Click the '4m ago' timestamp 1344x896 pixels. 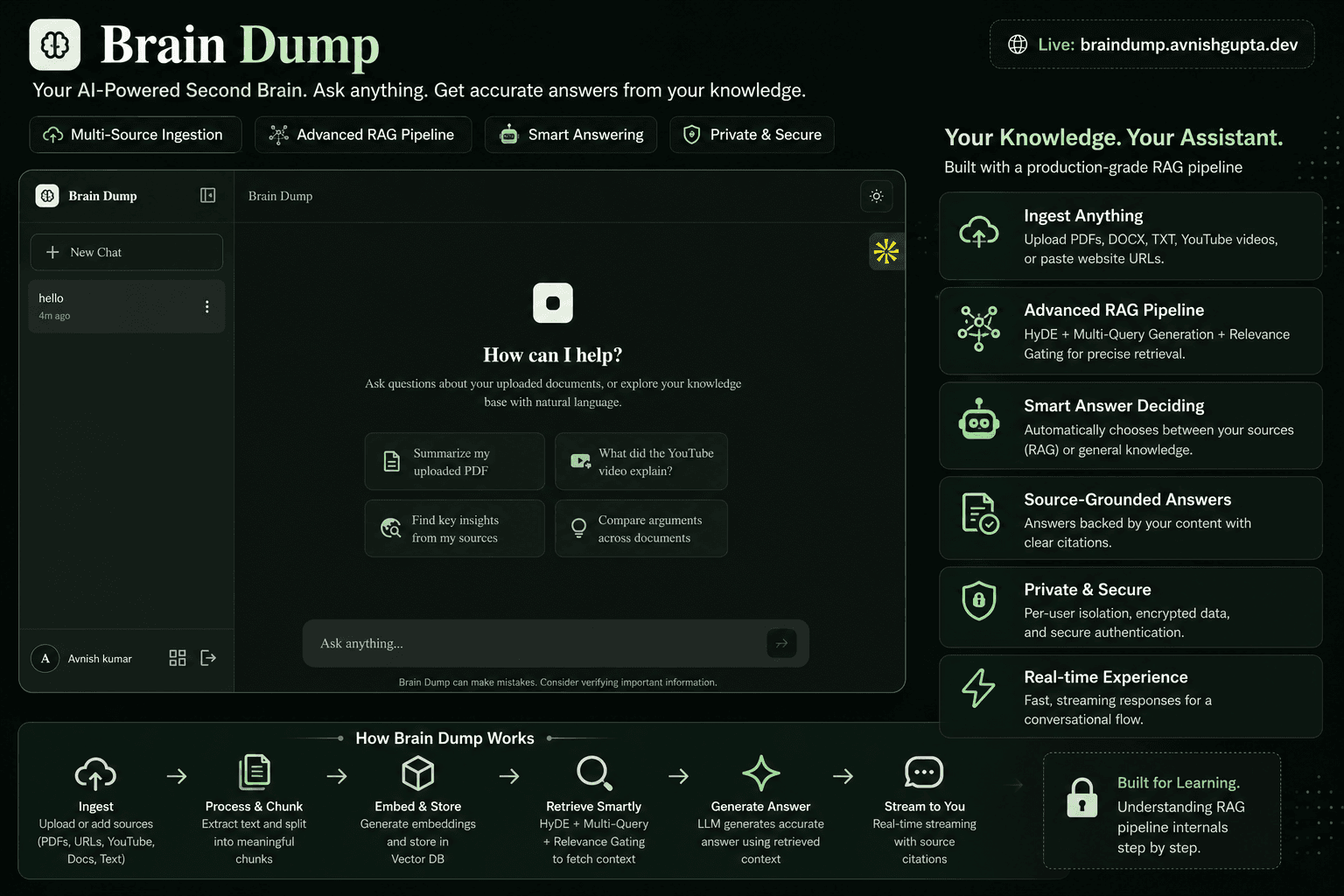[54, 316]
